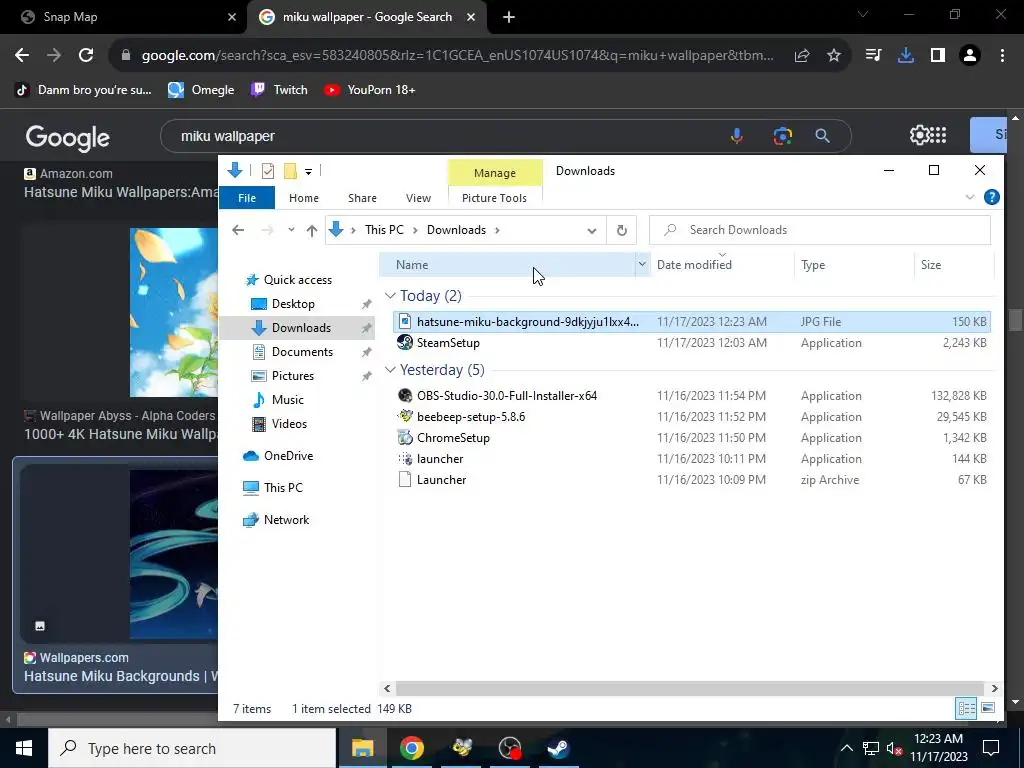1024x768 pixels.
Task: Open Steam from the taskbar
Action: click(558, 748)
